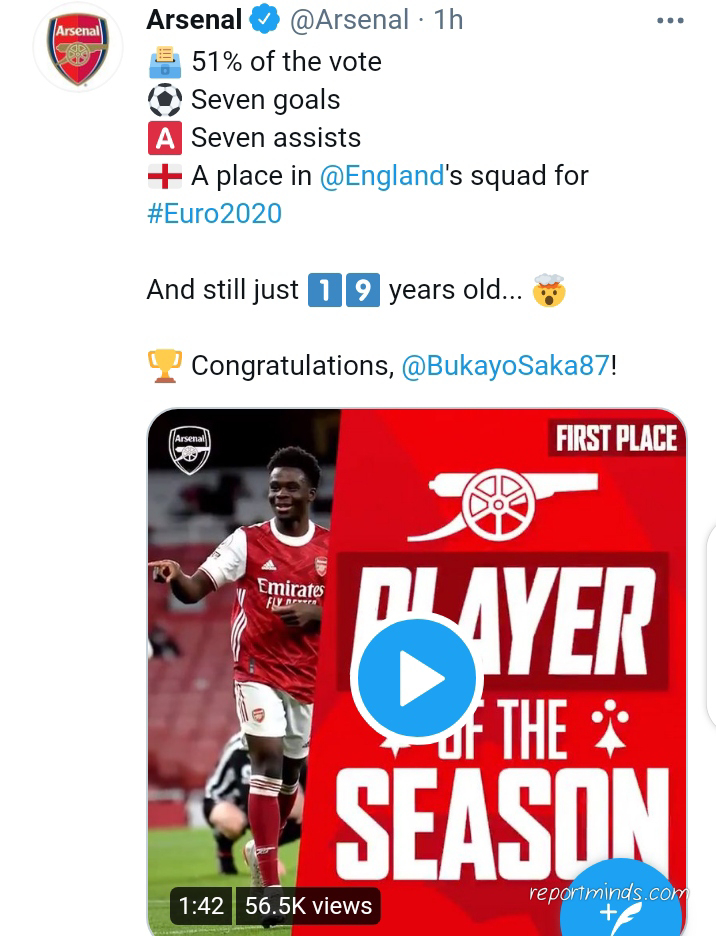This screenshot has width=716, height=936.
Task: Open the Arsenal profile avatar
Action: (78, 48)
